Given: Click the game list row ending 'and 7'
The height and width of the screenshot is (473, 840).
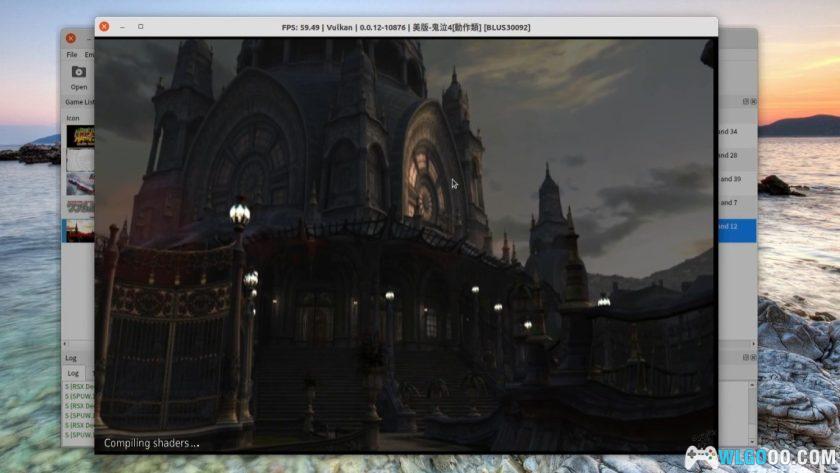Looking at the screenshot, I should tap(737, 202).
